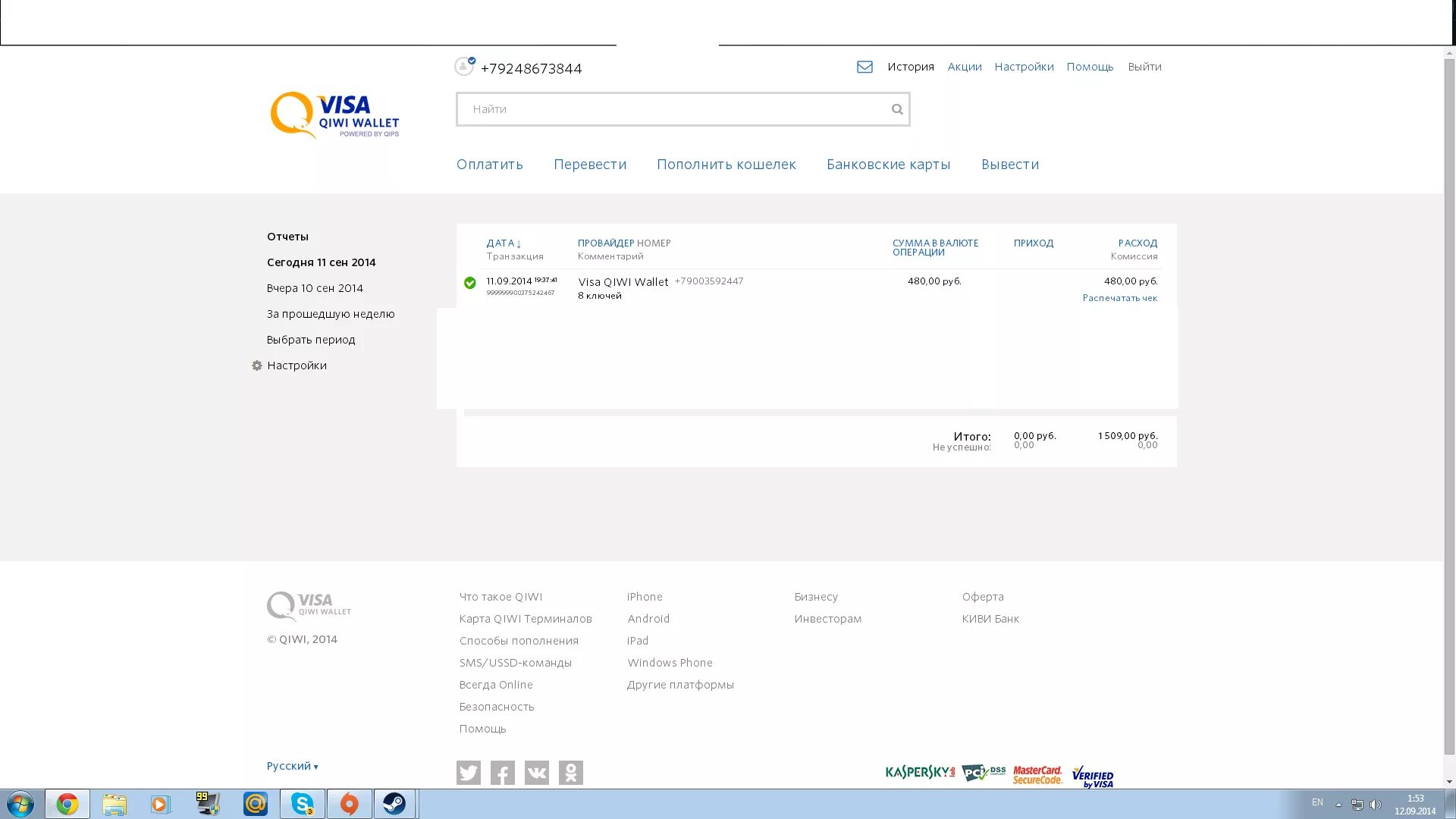Open Что такое QIWI footer link
This screenshot has height=819, width=1456.
pos(500,598)
